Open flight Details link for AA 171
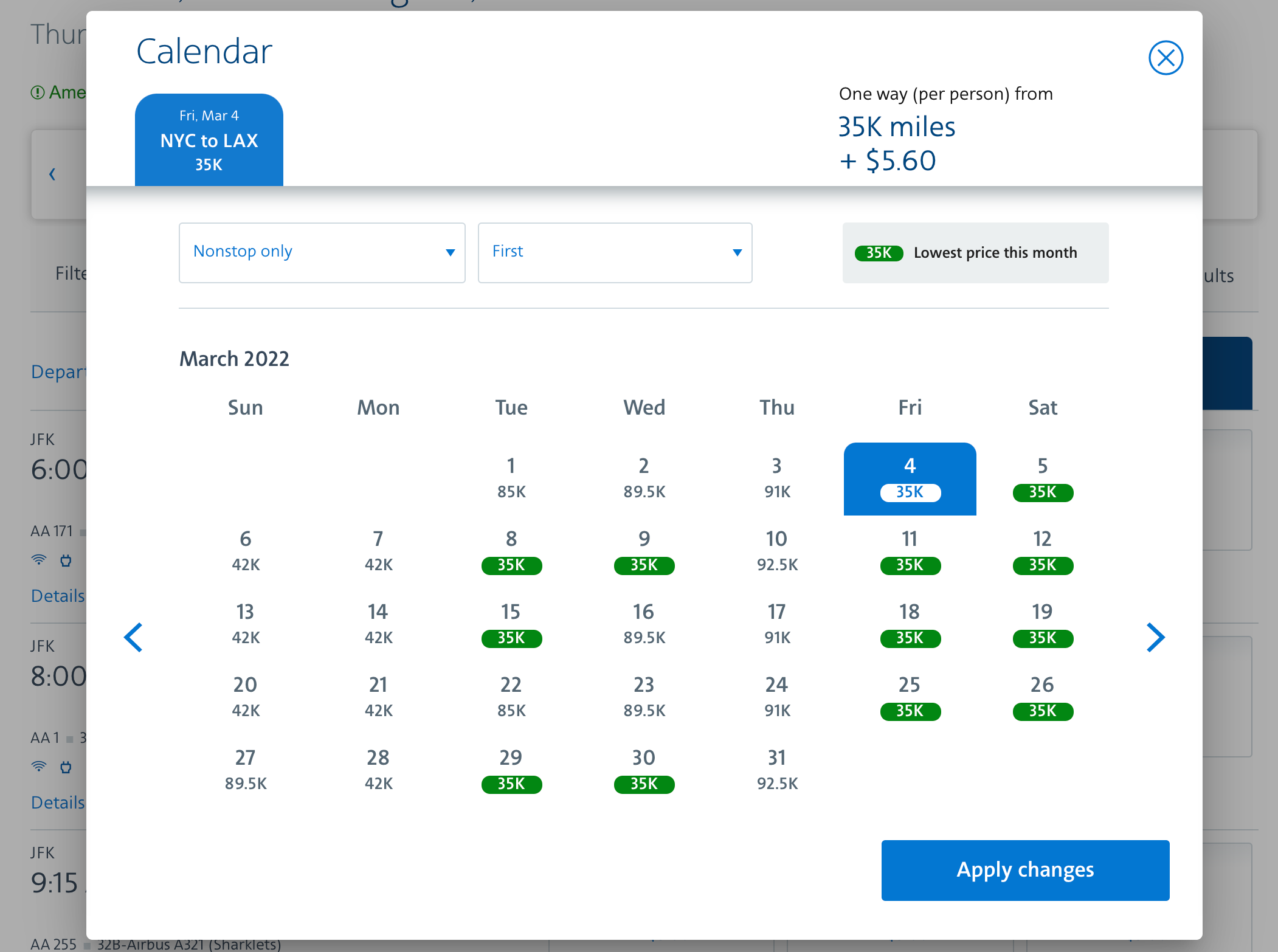This screenshot has height=952, width=1278. pos(58,596)
